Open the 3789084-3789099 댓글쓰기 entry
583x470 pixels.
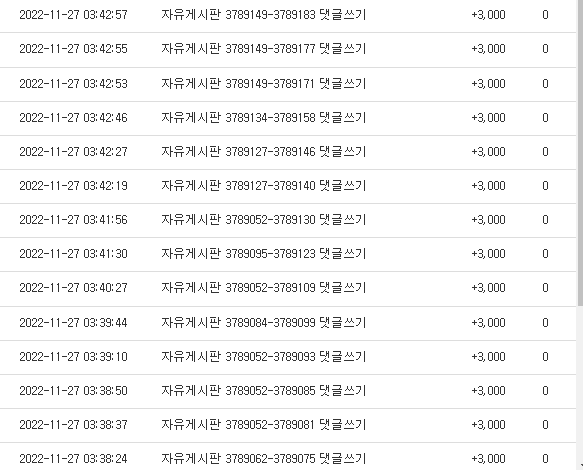click(264, 322)
